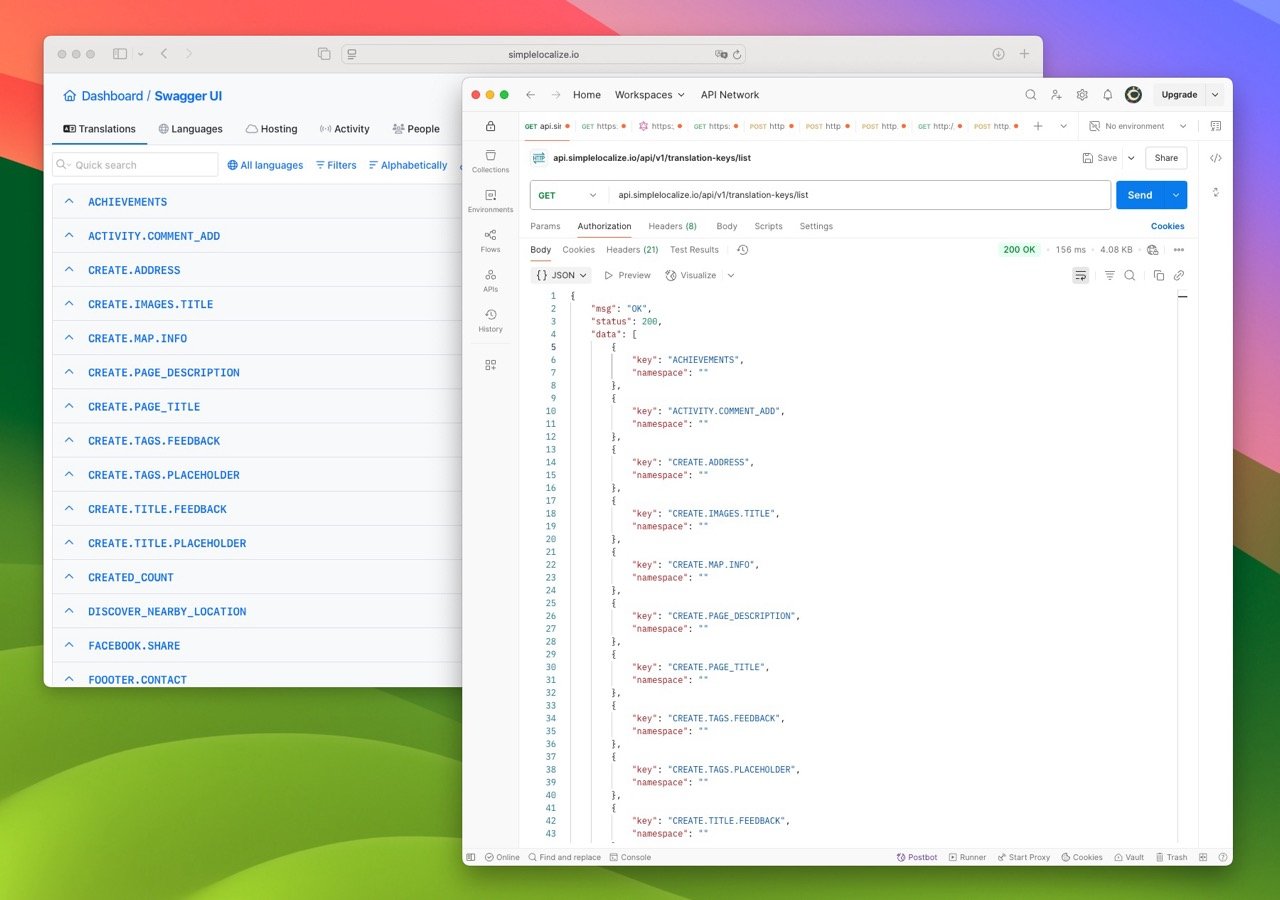Open the code snippet icon in right sidebar
This screenshot has width=1280, height=900.
click(x=1216, y=158)
